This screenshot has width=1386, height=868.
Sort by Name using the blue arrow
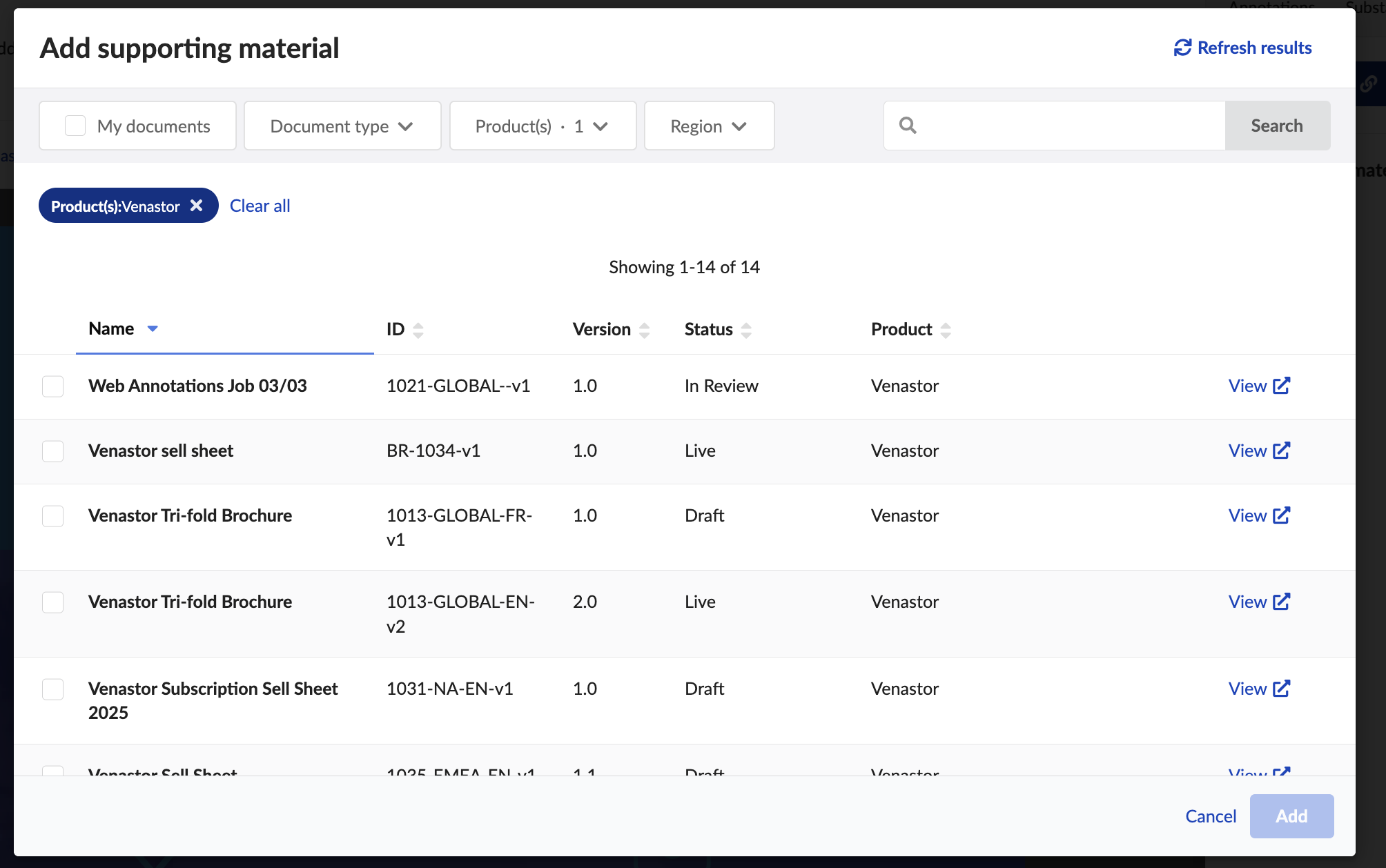153,328
